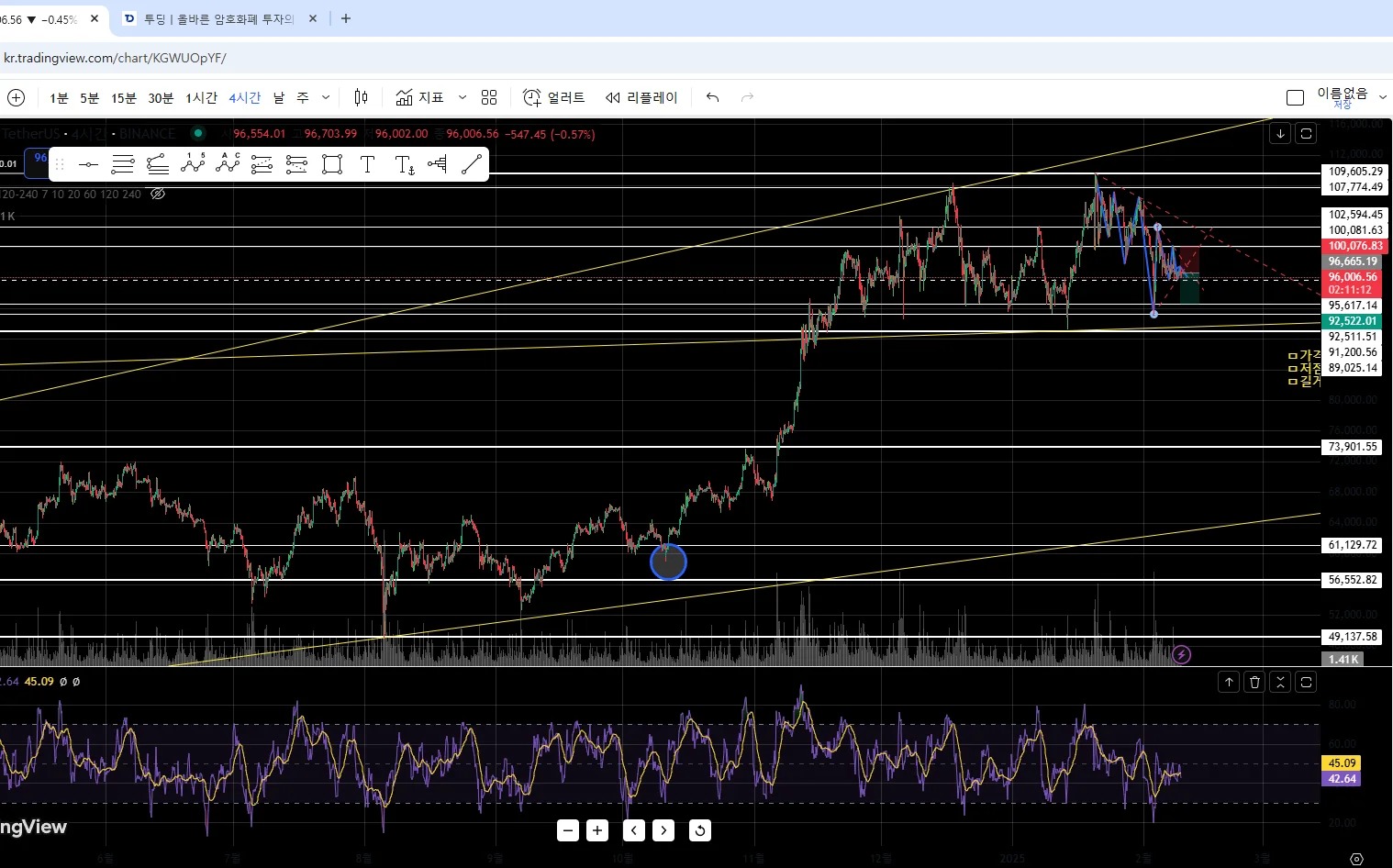Toggle indicator visibility eye icon

click(x=158, y=194)
